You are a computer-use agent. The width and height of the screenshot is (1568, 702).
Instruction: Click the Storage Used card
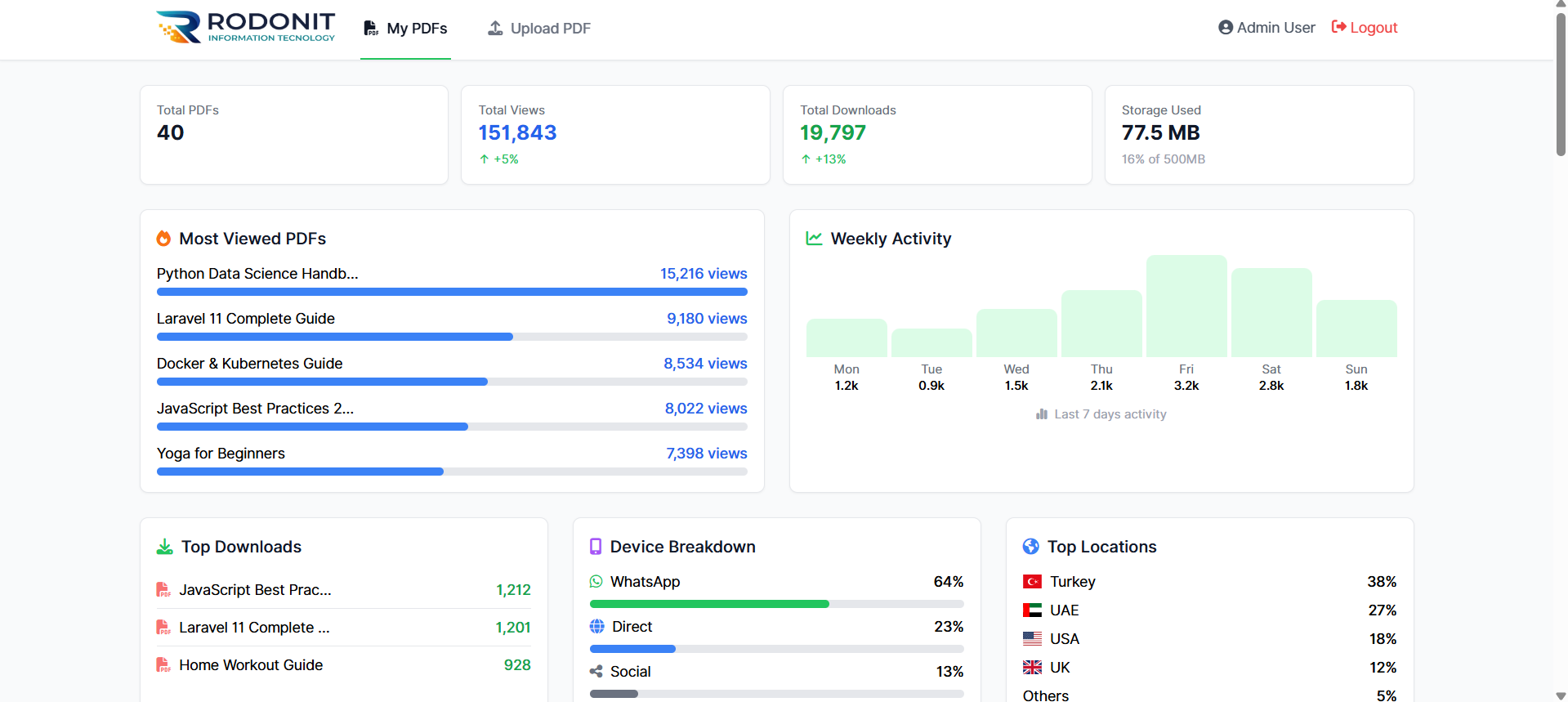point(1258,135)
